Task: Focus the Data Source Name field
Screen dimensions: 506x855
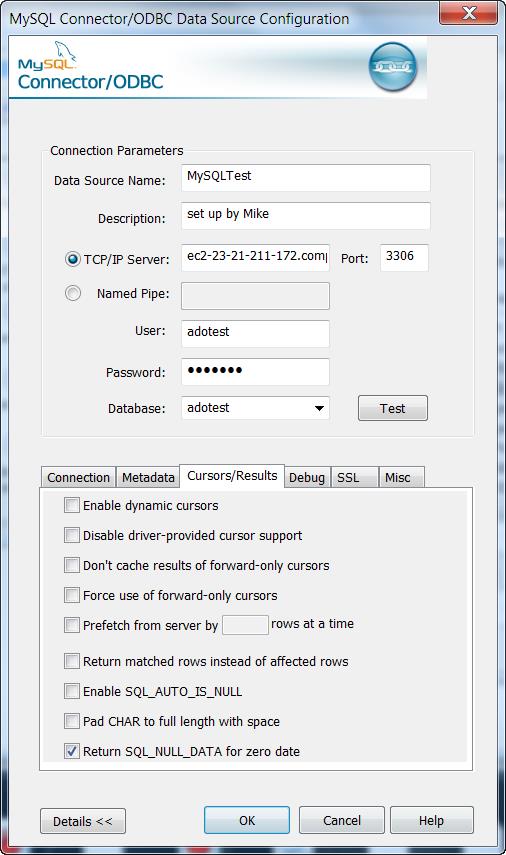Action: click(x=305, y=178)
